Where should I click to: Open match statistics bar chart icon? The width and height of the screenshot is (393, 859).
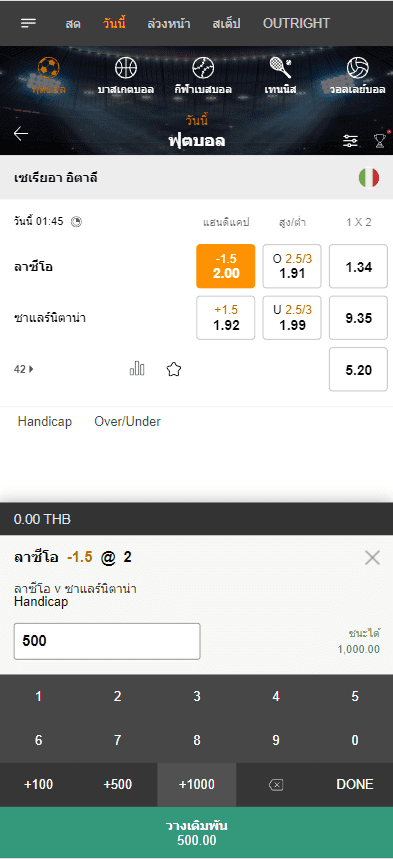pos(137,369)
